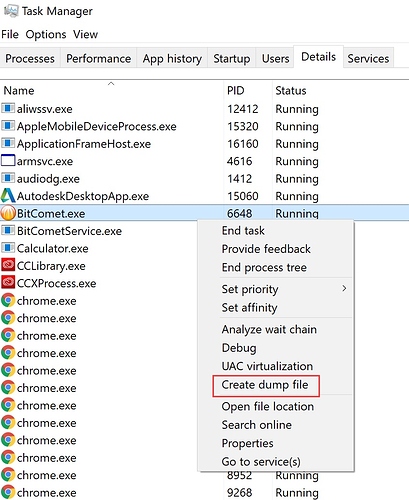Choose Open file location

(268, 406)
